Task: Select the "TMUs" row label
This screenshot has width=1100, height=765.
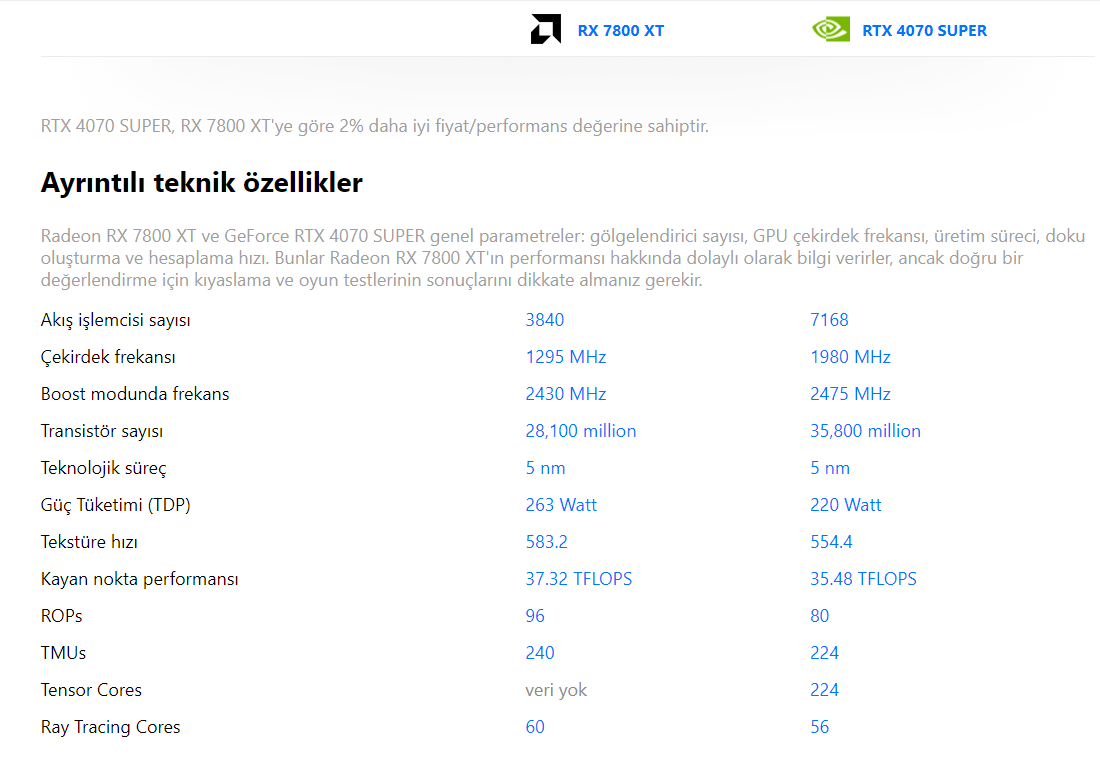Action: click(64, 653)
